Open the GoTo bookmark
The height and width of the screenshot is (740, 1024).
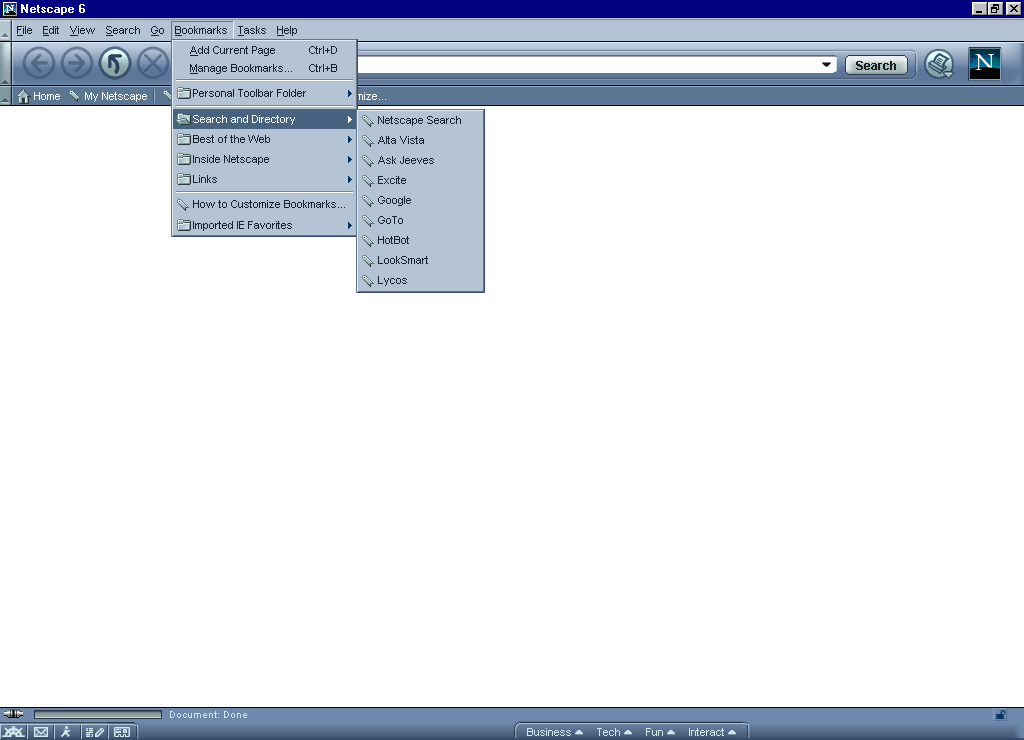click(x=421, y=220)
